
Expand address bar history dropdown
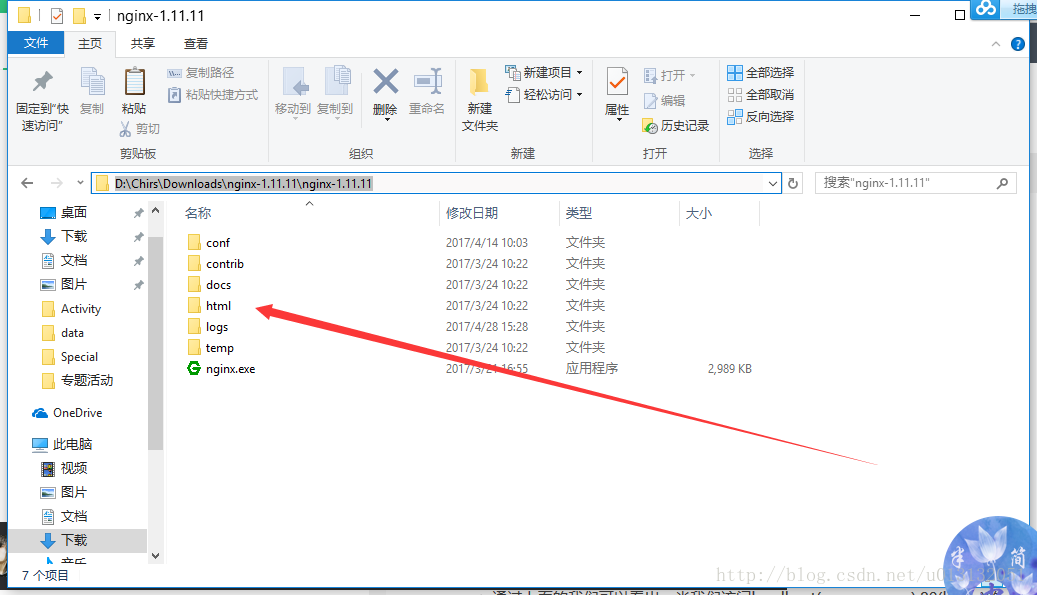click(772, 184)
